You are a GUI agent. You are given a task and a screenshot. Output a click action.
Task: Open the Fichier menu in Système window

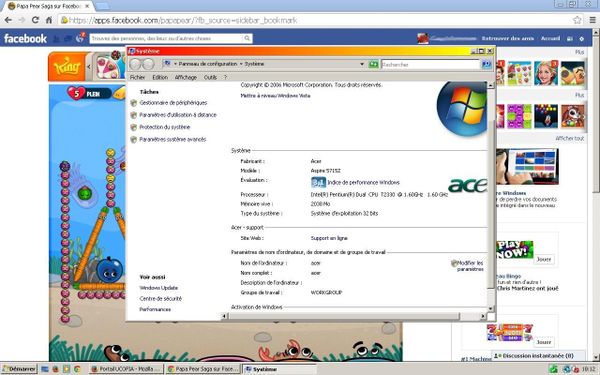(x=137, y=77)
